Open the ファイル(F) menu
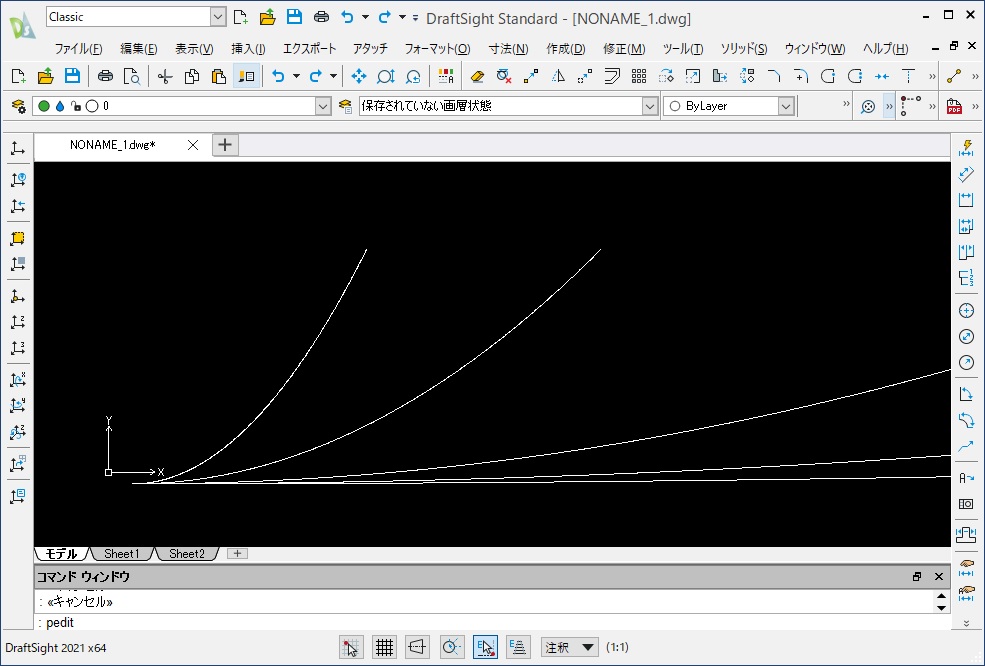 point(79,49)
